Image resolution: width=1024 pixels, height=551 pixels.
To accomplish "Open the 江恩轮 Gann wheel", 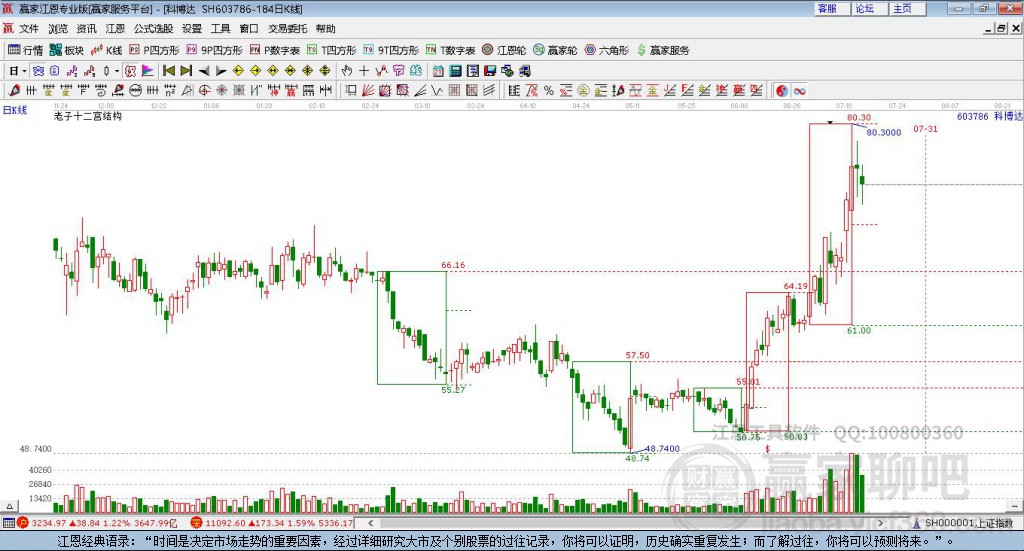I will (x=504, y=50).
